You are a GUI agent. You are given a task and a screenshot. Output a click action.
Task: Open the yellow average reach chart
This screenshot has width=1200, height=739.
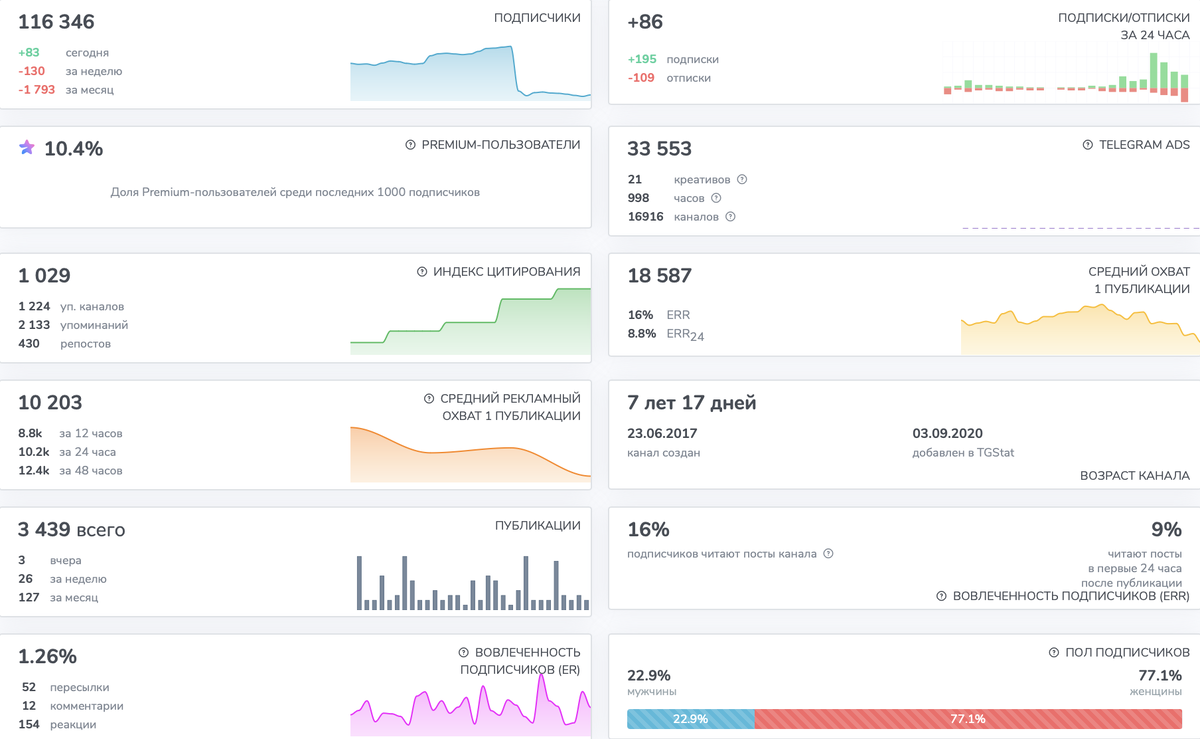(1079, 329)
